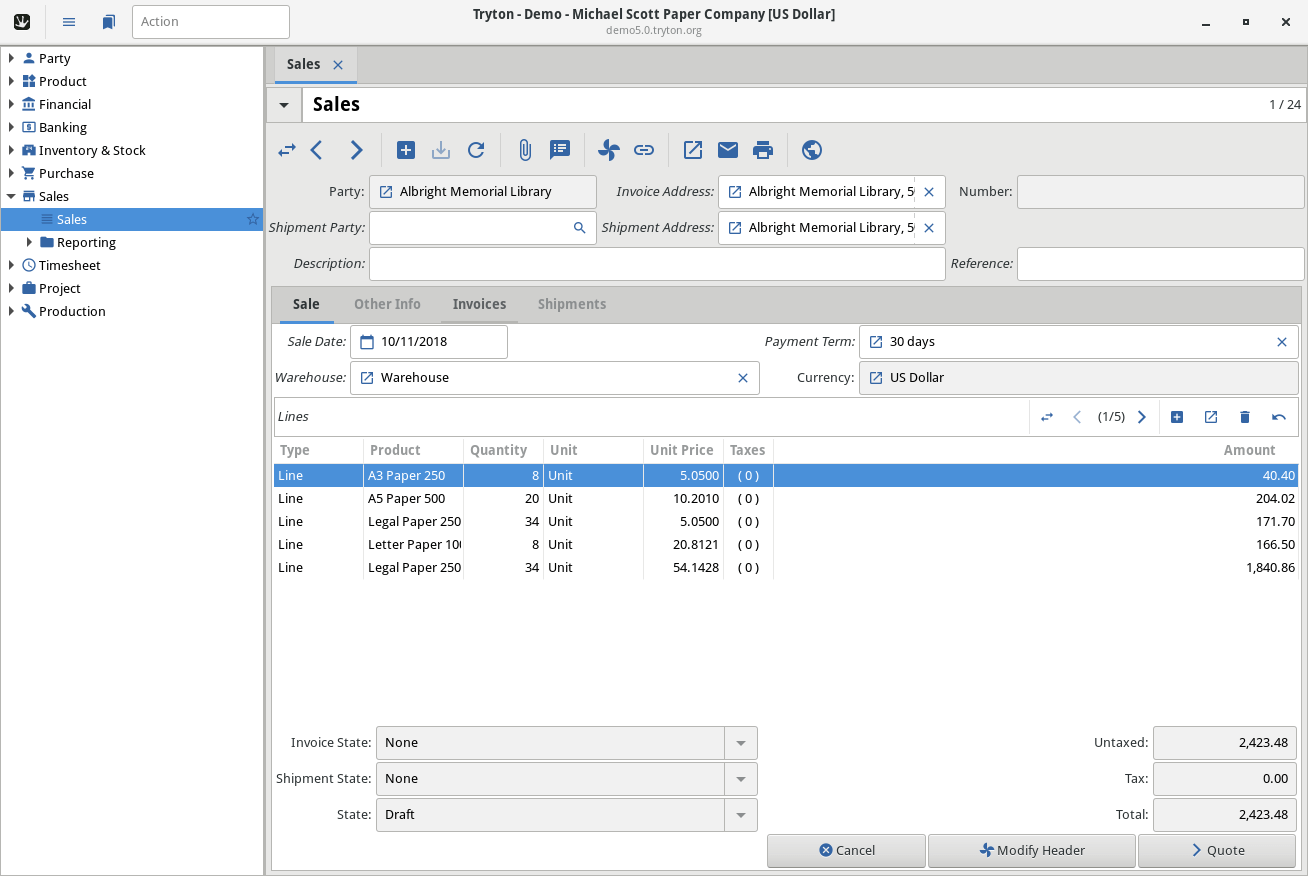Delete the selected line with trash icon
The height and width of the screenshot is (876, 1308).
[1245, 417]
